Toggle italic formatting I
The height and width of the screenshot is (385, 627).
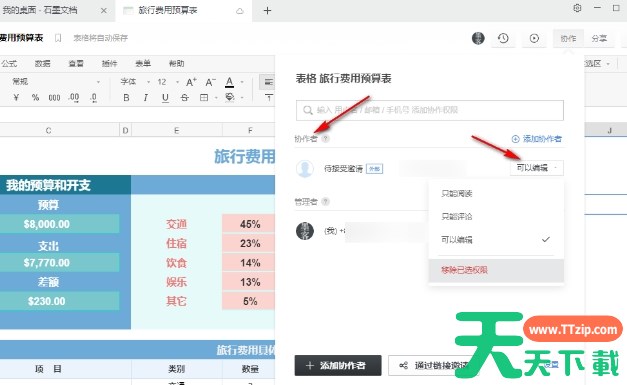point(146,98)
